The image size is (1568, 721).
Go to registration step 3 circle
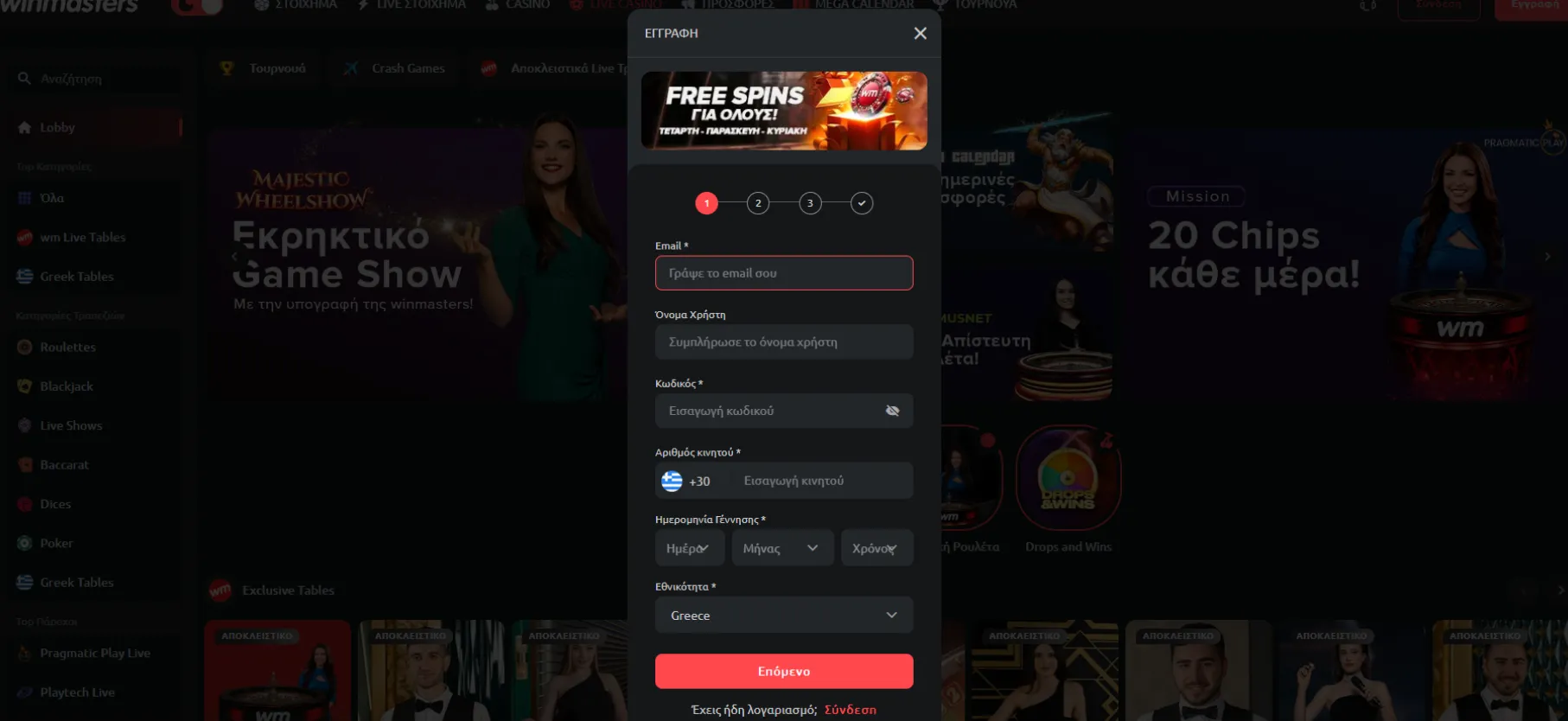[810, 203]
